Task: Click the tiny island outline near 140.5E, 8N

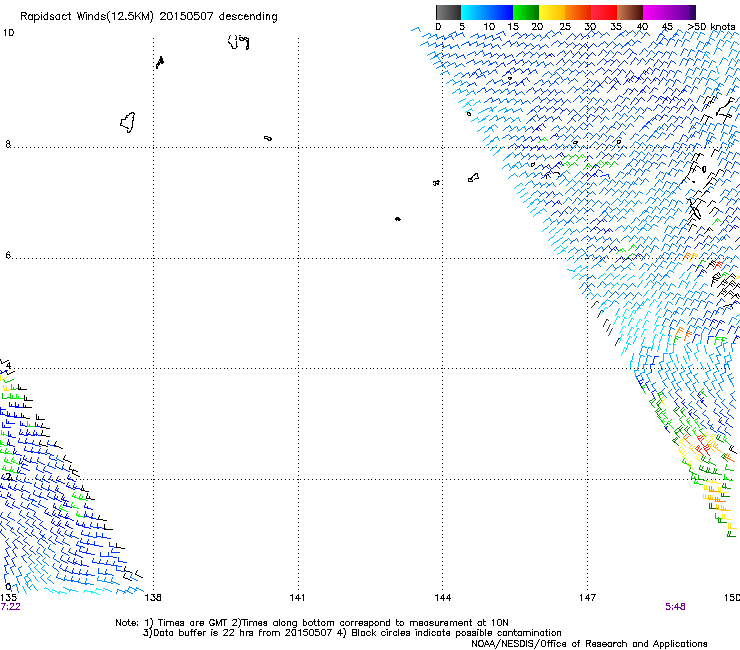Action: (x=268, y=138)
